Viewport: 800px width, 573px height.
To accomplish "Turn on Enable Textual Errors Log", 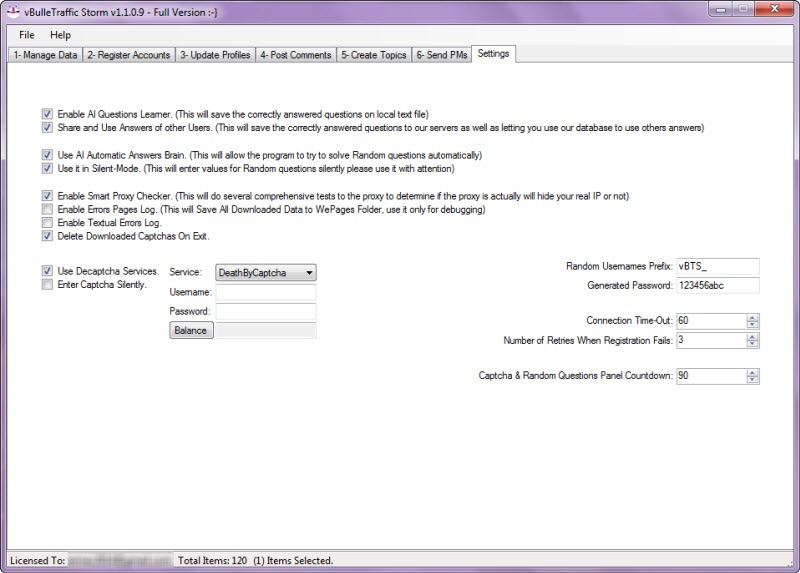I will coord(47,223).
